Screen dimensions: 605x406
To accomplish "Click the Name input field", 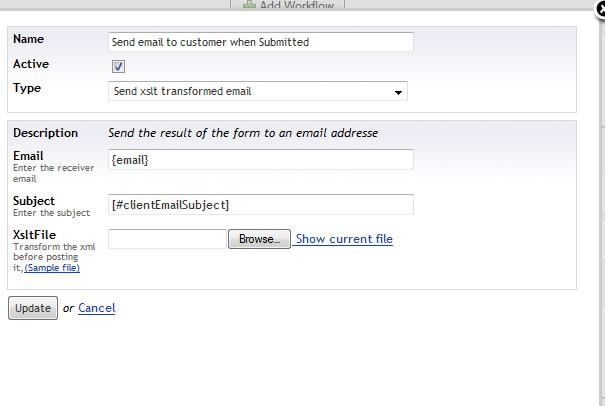I will pos(261,42).
